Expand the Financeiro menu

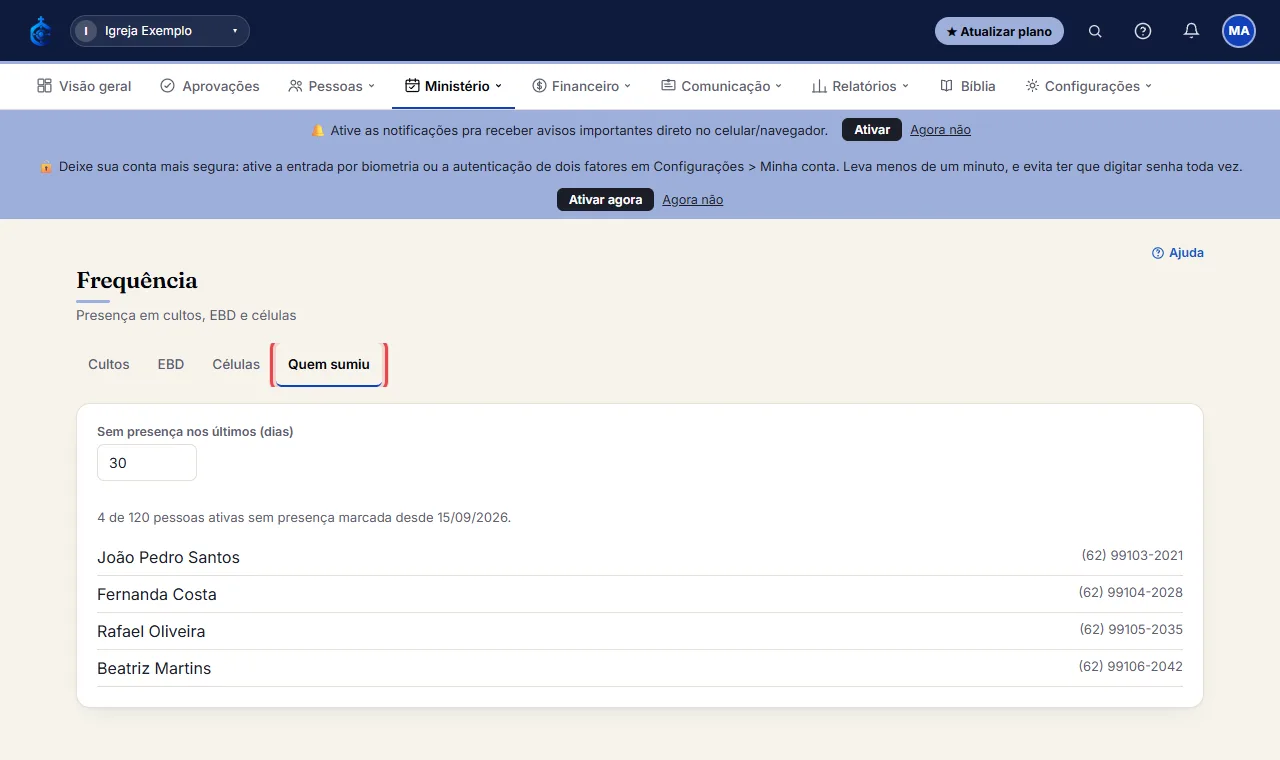point(581,86)
